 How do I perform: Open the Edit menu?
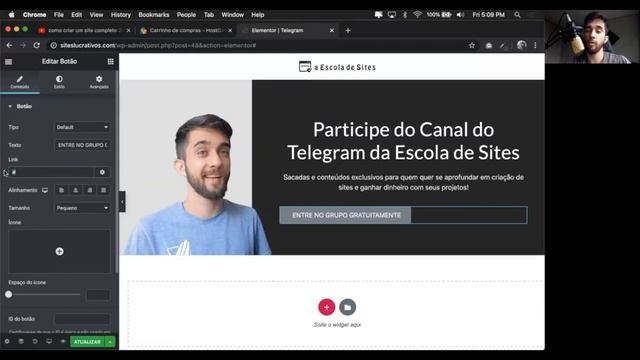pos(77,15)
